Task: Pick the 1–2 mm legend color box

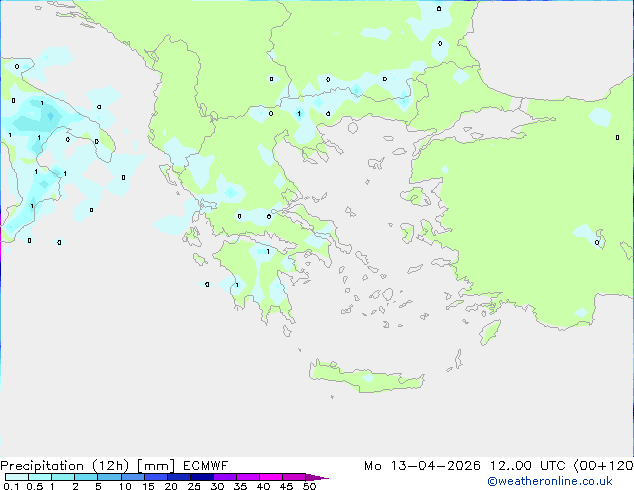Action: [63, 477]
